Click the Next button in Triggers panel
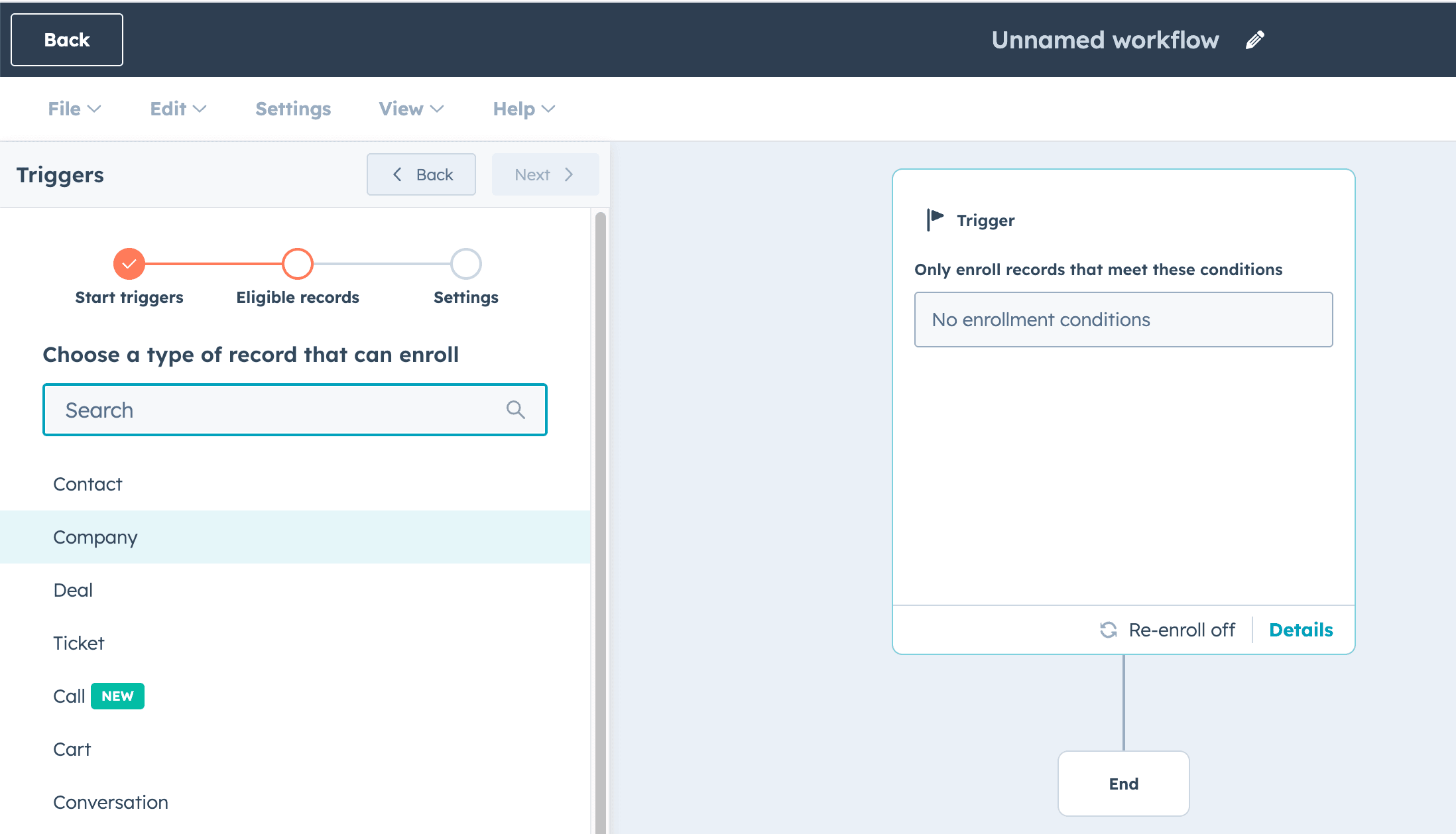Viewport: 1456px width, 834px height. (x=545, y=174)
